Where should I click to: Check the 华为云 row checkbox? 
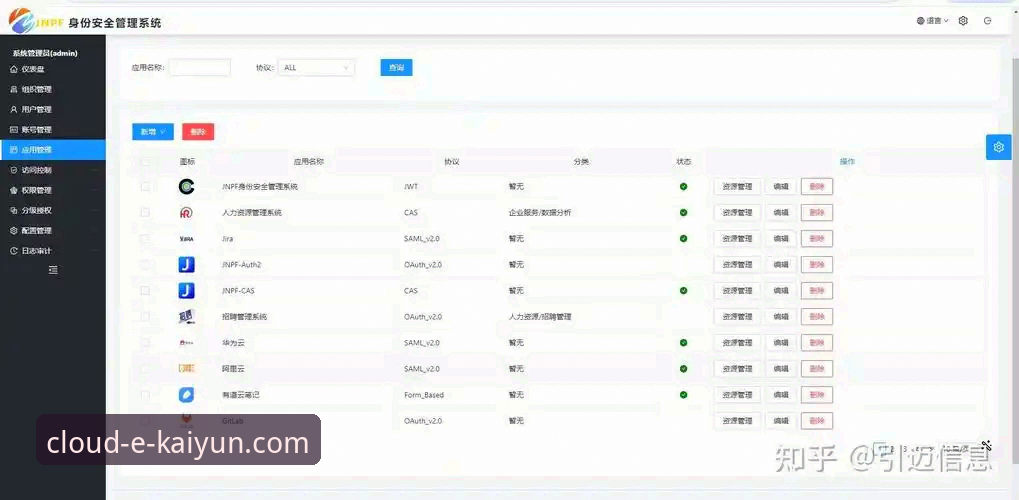point(145,343)
